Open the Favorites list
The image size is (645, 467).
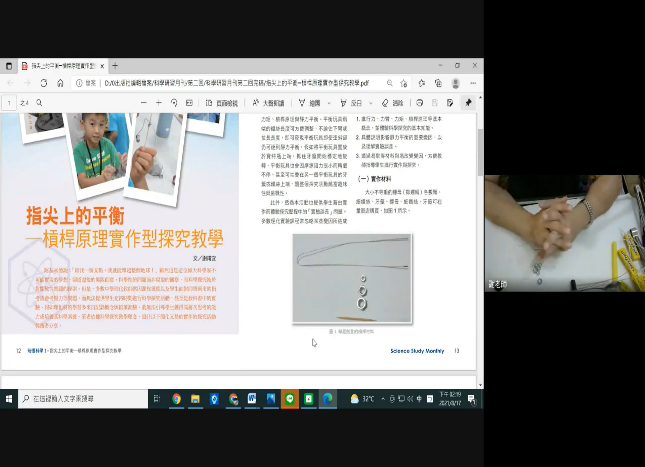(x=422, y=83)
